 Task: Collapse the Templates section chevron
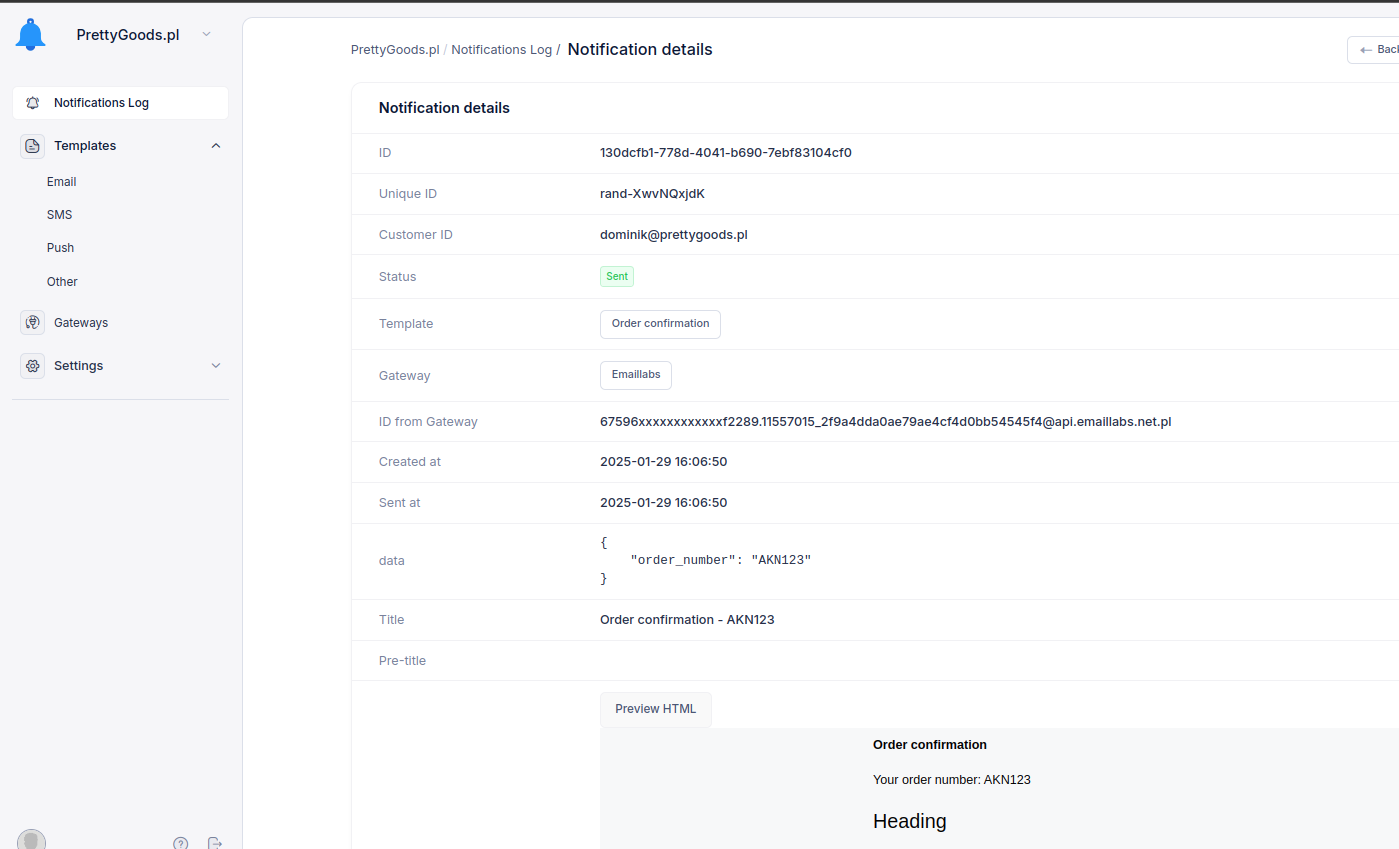click(x=216, y=146)
